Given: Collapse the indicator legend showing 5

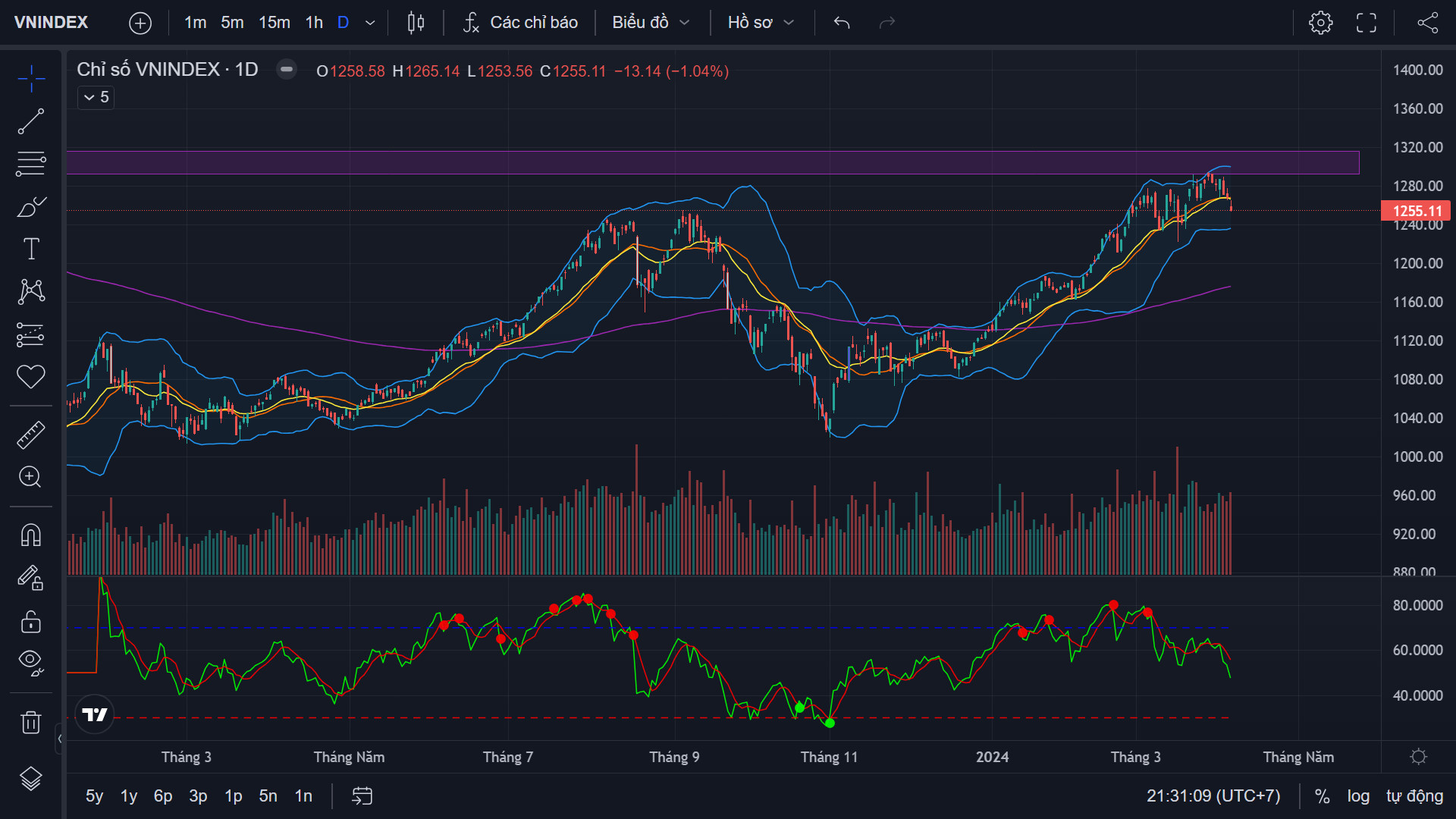Looking at the screenshot, I should [x=96, y=97].
